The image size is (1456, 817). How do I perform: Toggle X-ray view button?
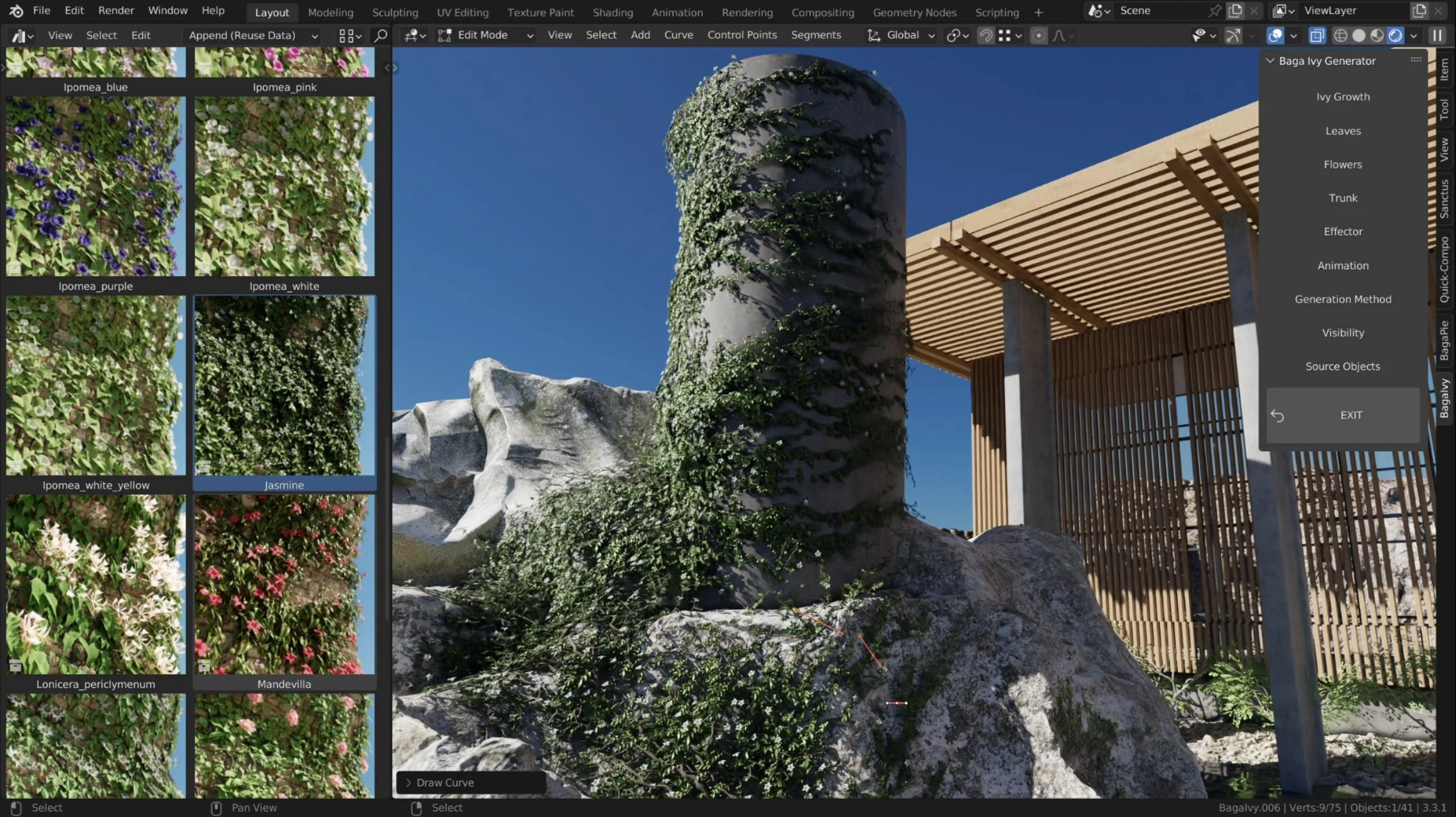[1317, 36]
